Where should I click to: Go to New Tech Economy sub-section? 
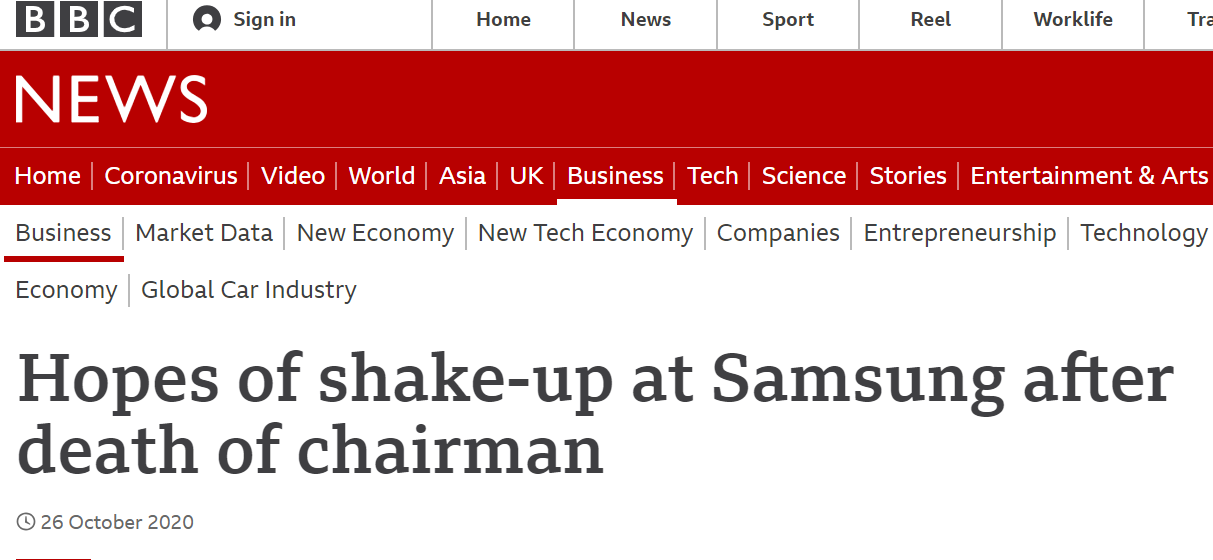(x=585, y=233)
